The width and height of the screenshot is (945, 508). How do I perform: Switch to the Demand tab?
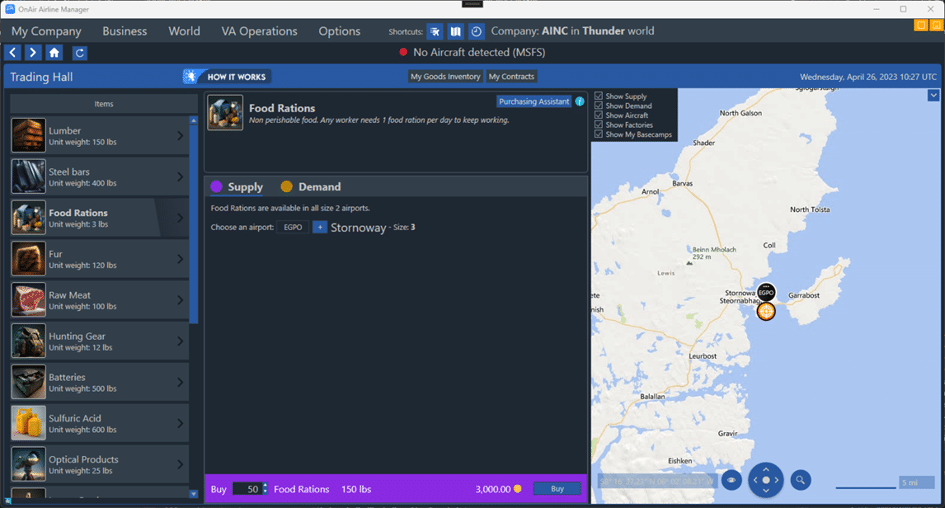311,187
